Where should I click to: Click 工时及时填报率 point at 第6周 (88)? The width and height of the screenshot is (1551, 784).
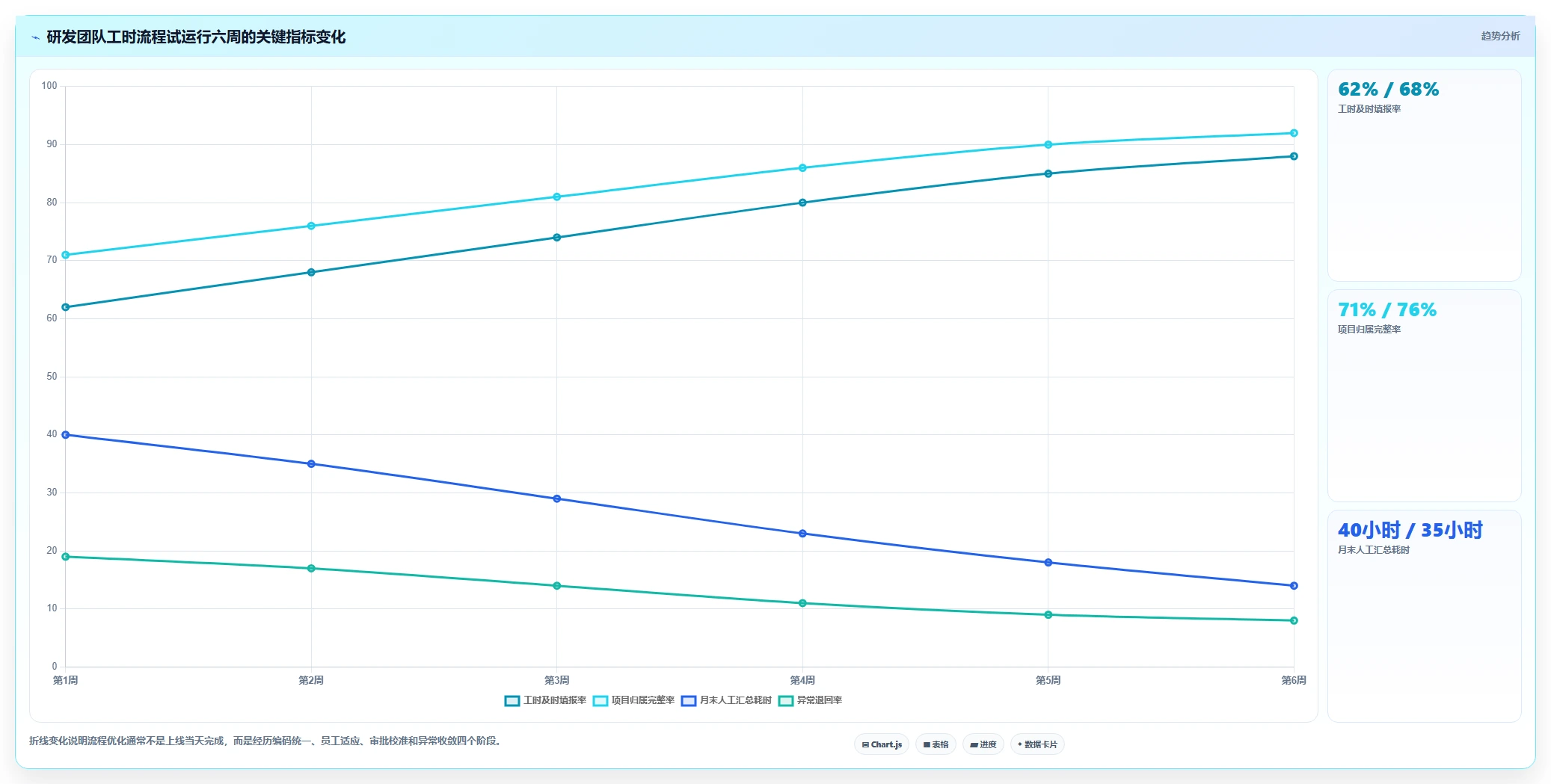click(x=1294, y=156)
